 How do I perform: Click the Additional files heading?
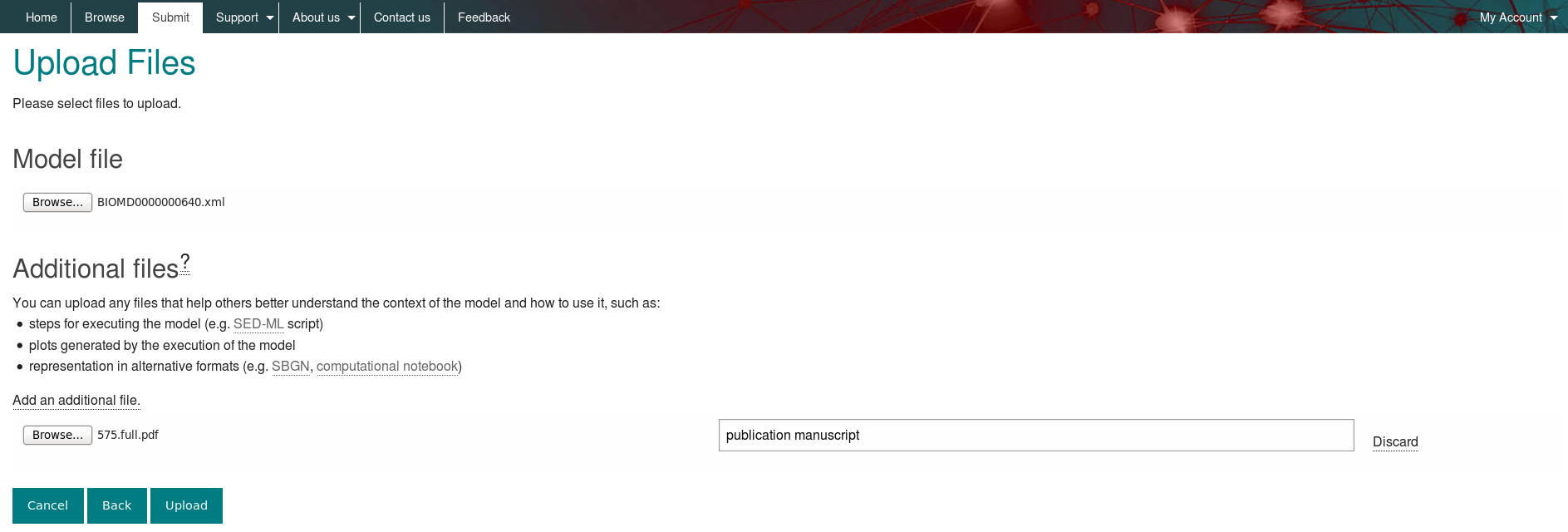point(96,268)
